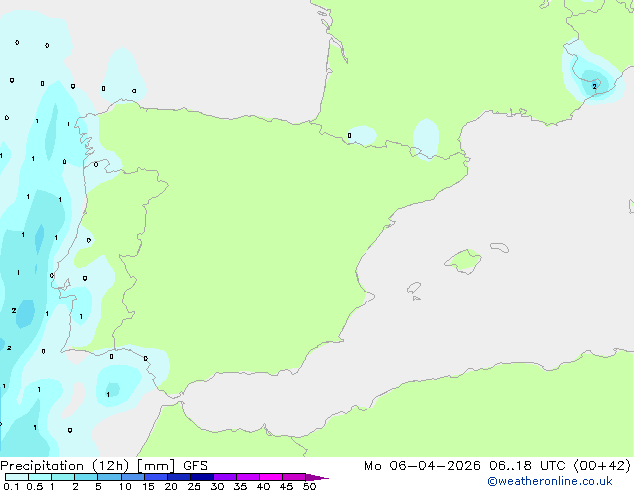Pick the legend swatch between 45 and 50
The width and height of the screenshot is (634, 490).
(294, 477)
